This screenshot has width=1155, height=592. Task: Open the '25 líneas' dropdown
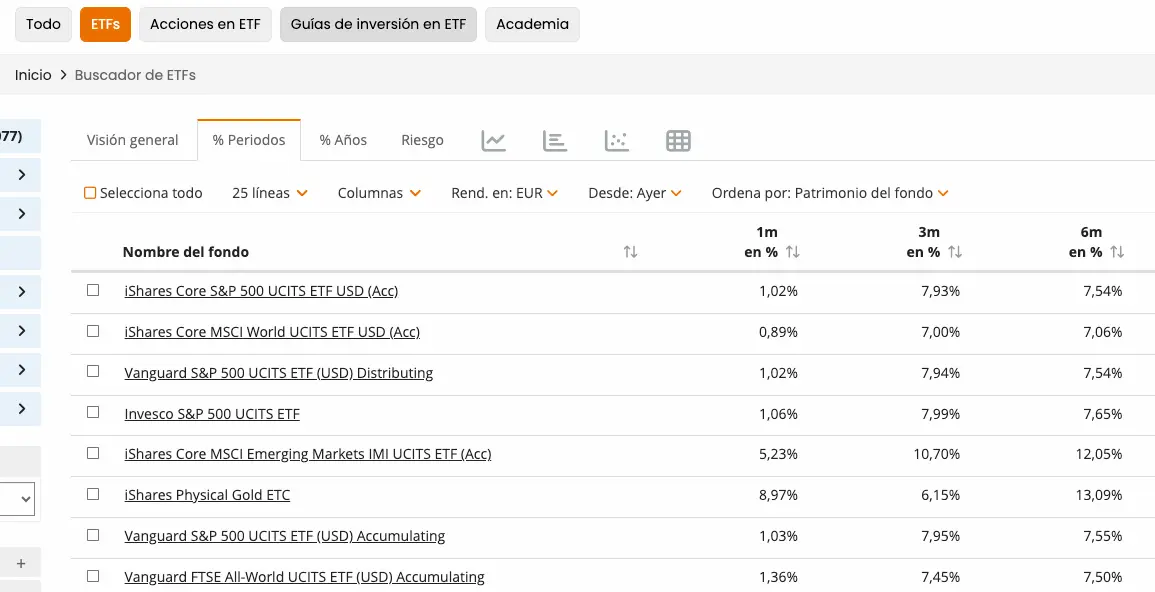coord(269,193)
